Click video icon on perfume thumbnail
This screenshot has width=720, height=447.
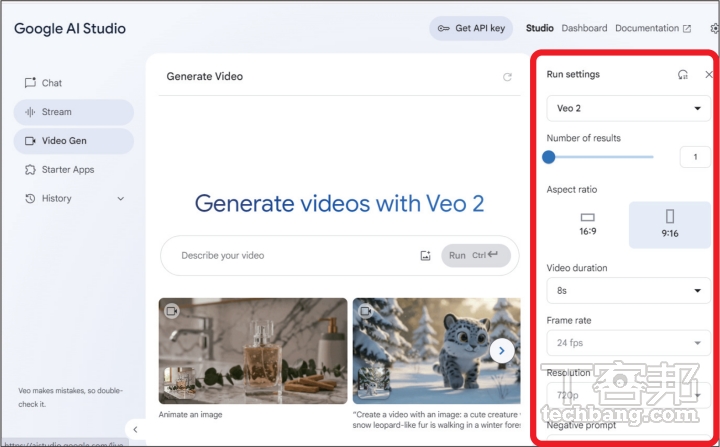pos(172,311)
